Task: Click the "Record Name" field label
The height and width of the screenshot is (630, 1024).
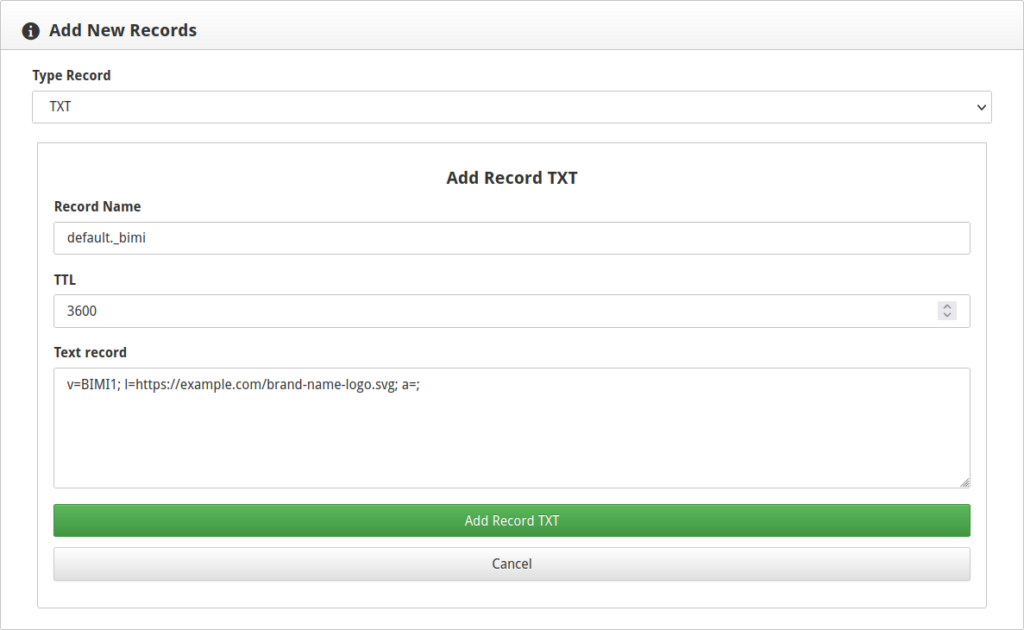Action: click(97, 207)
